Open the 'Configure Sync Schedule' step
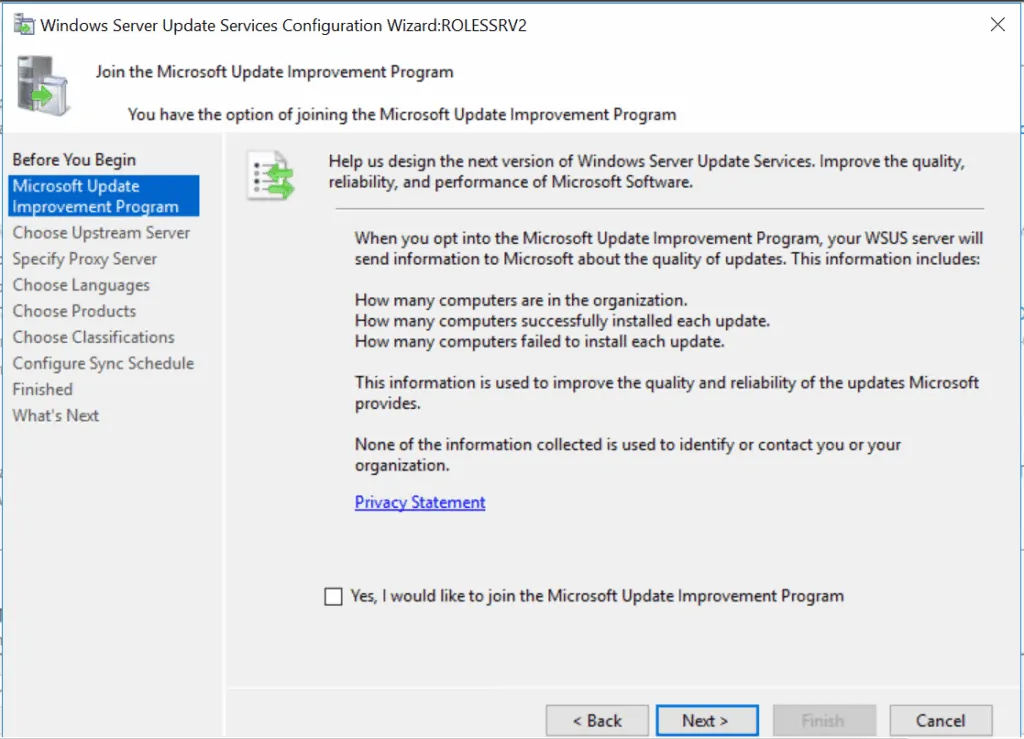 [103, 363]
